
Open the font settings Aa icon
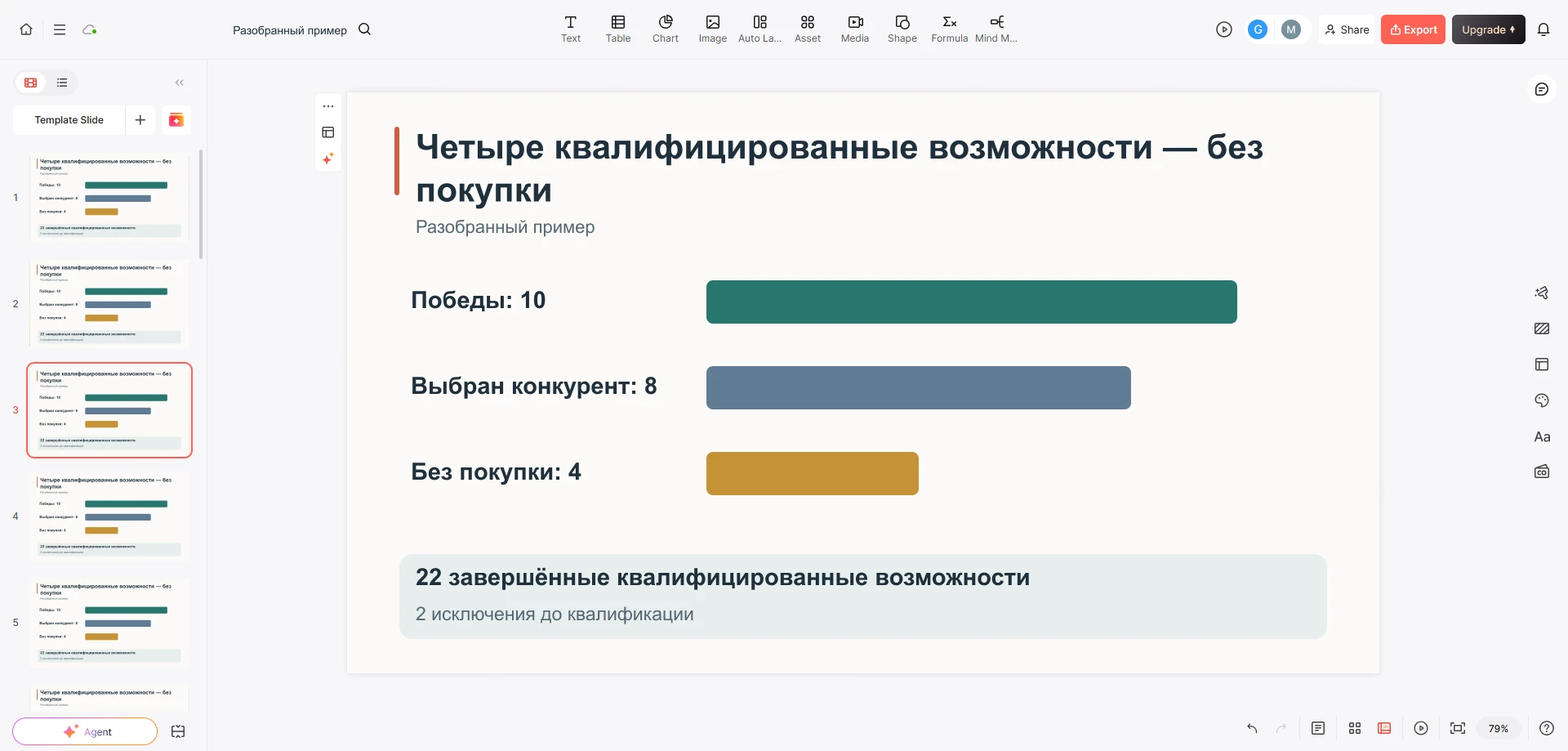coord(1542,436)
